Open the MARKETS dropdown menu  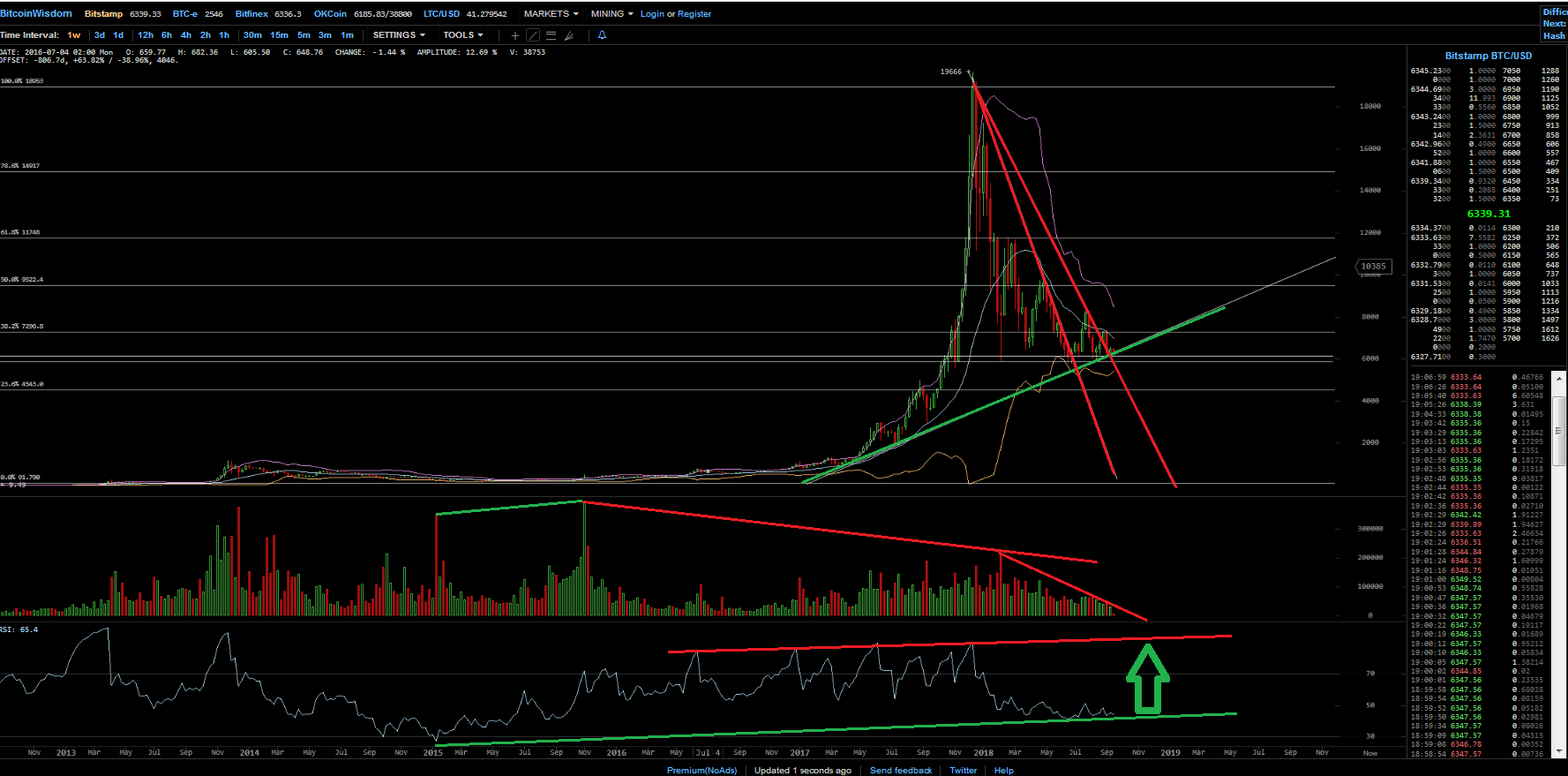(551, 14)
